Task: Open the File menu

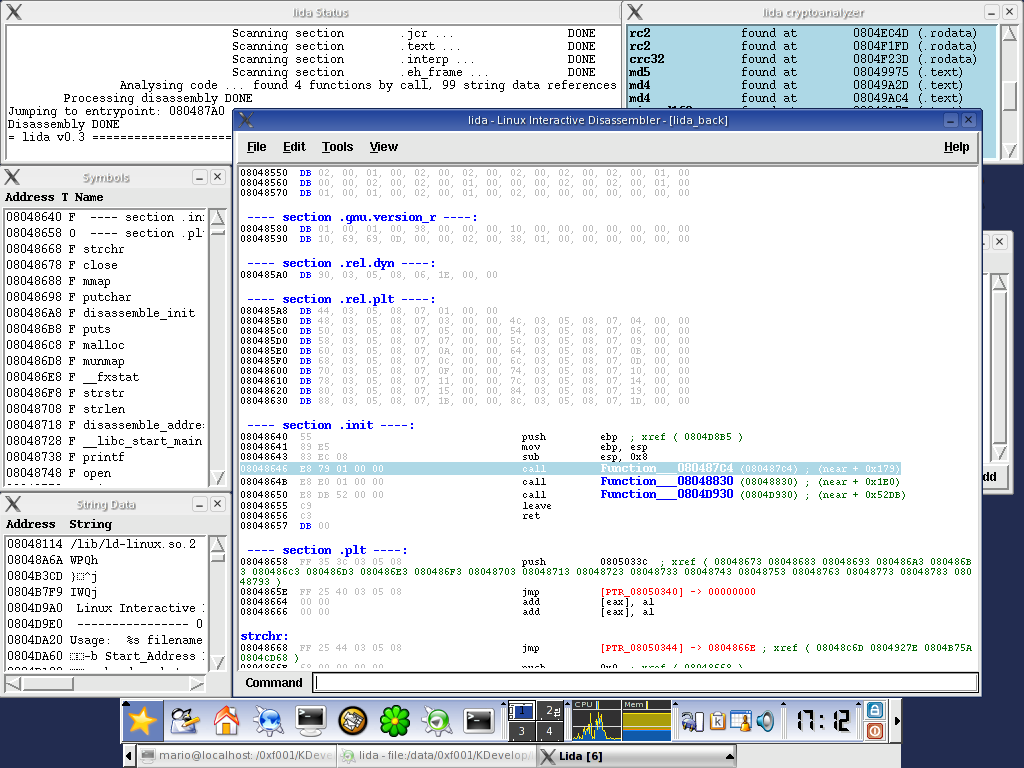Action: (257, 147)
